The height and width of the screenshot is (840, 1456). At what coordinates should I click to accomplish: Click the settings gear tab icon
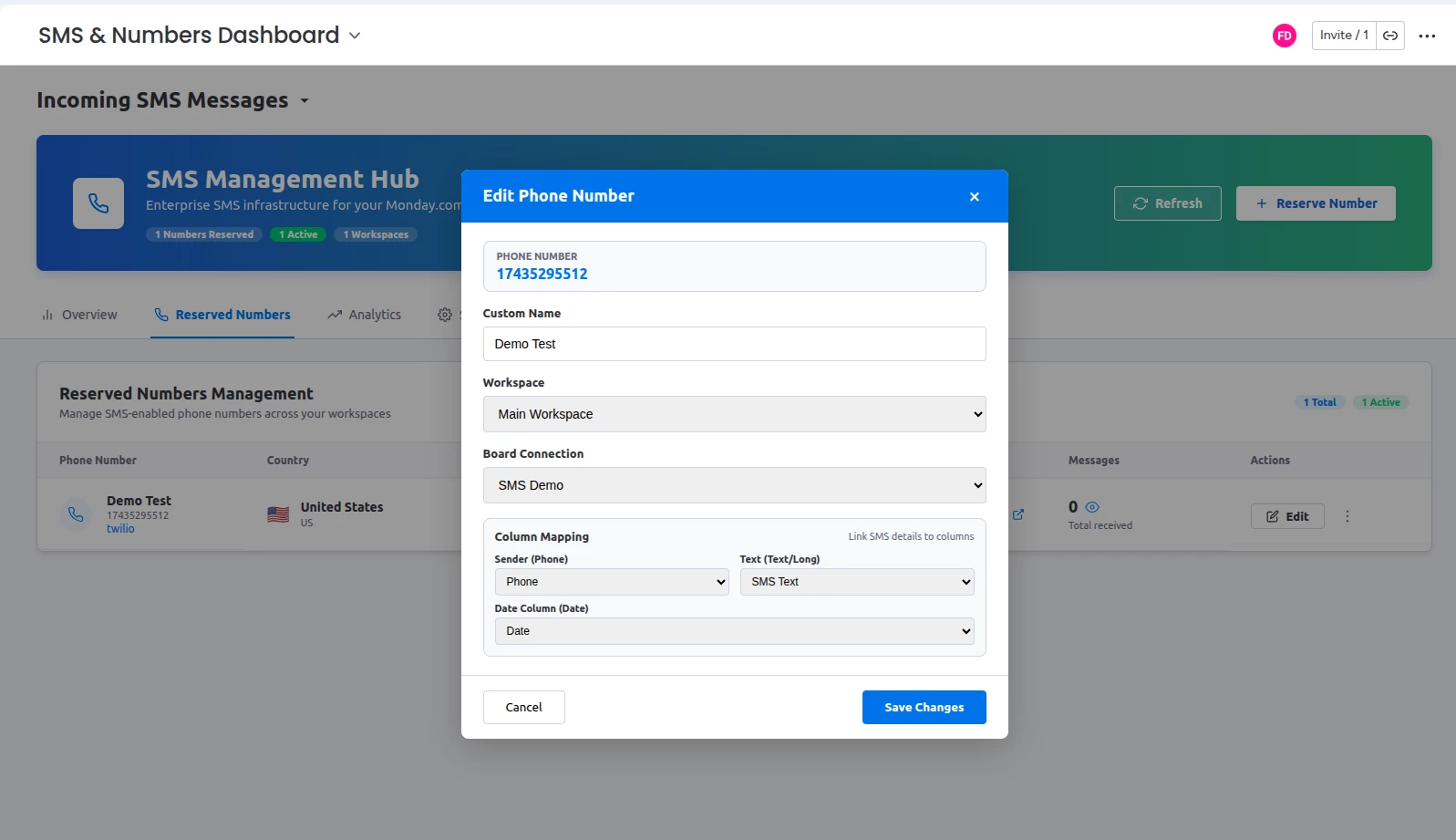pyautogui.click(x=445, y=315)
